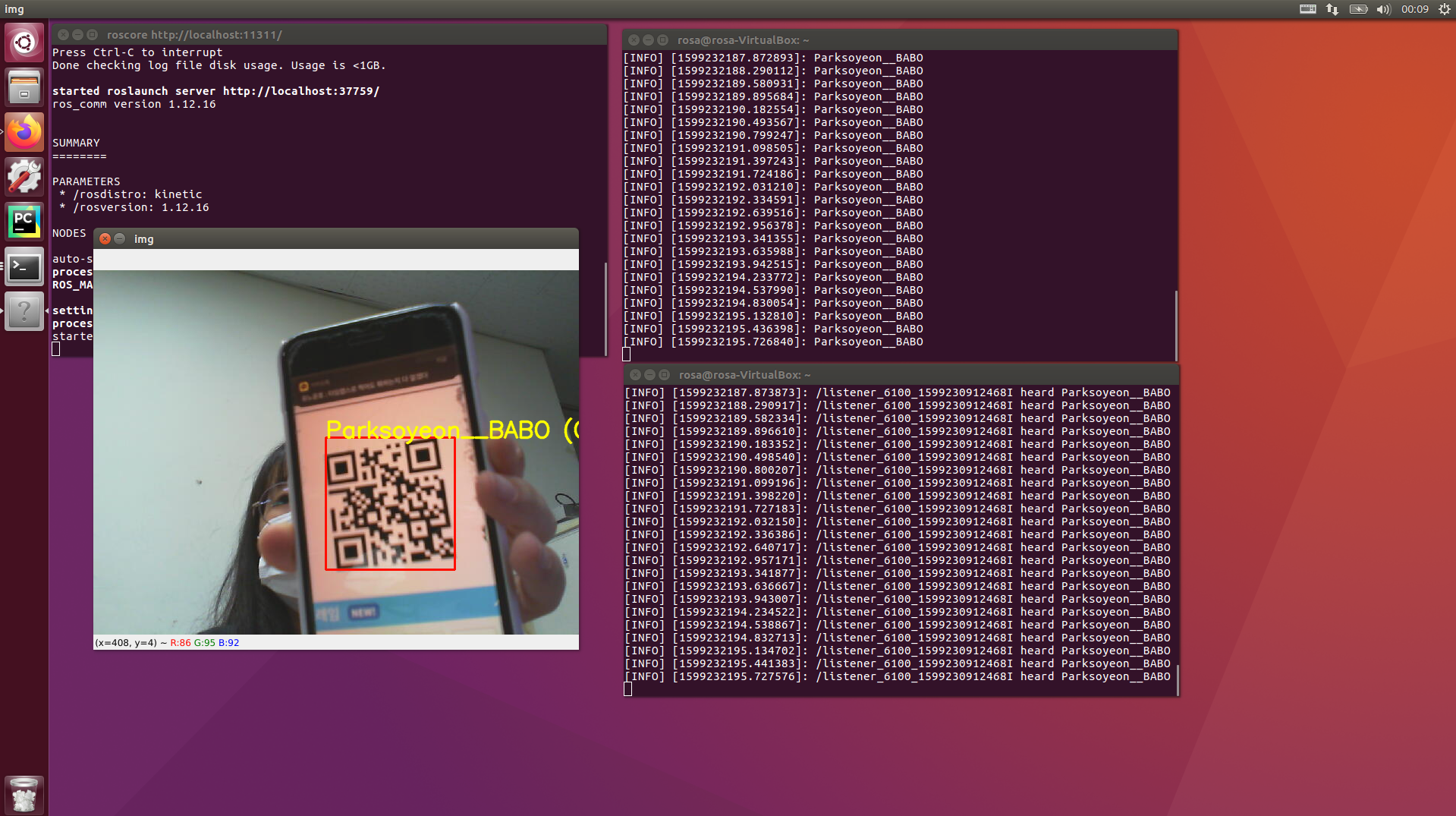
Task: Close the lower rosa@rosa-VirtualBox terminal
Action: pyautogui.click(x=635, y=375)
